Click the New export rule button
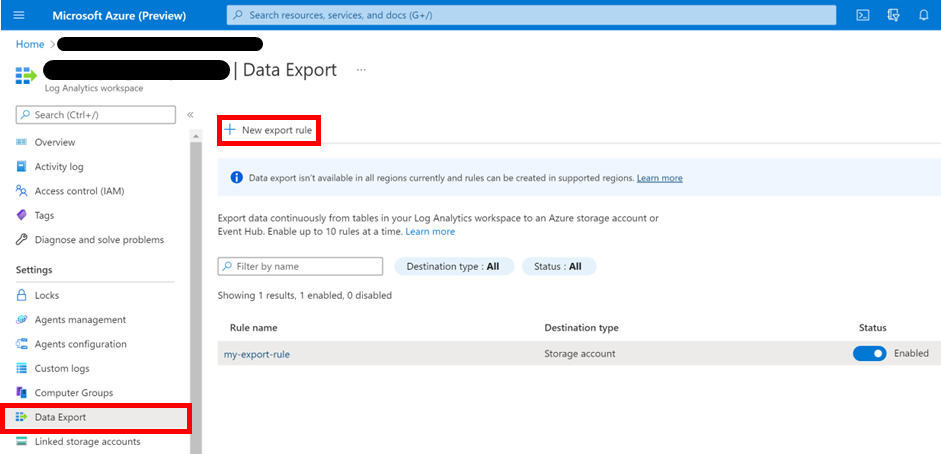 point(269,130)
